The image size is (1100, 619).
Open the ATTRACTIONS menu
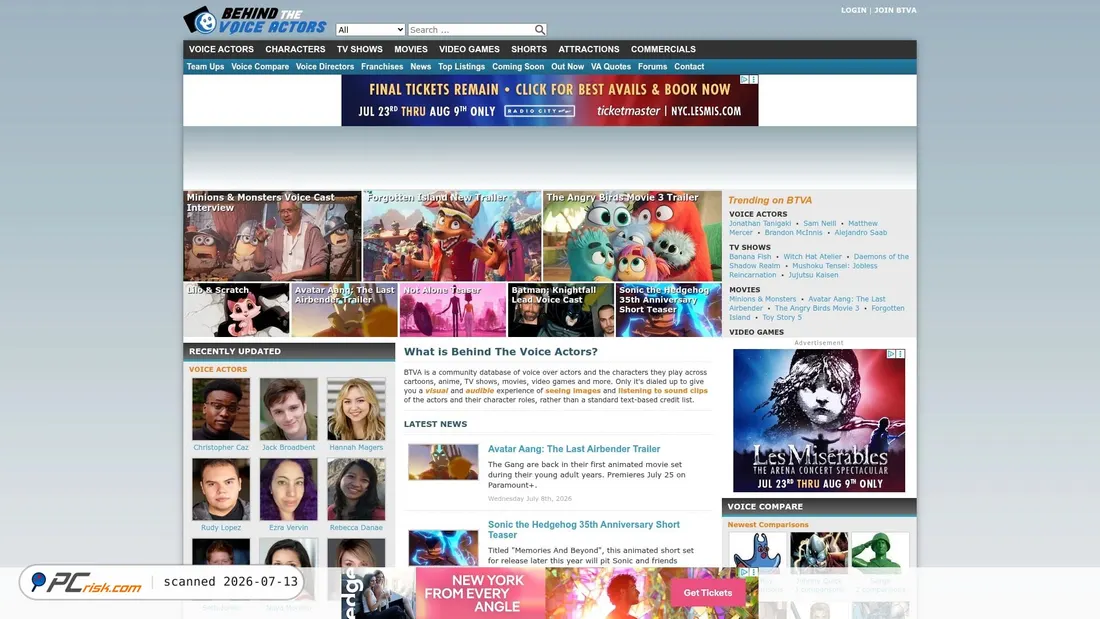click(x=589, y=49)
